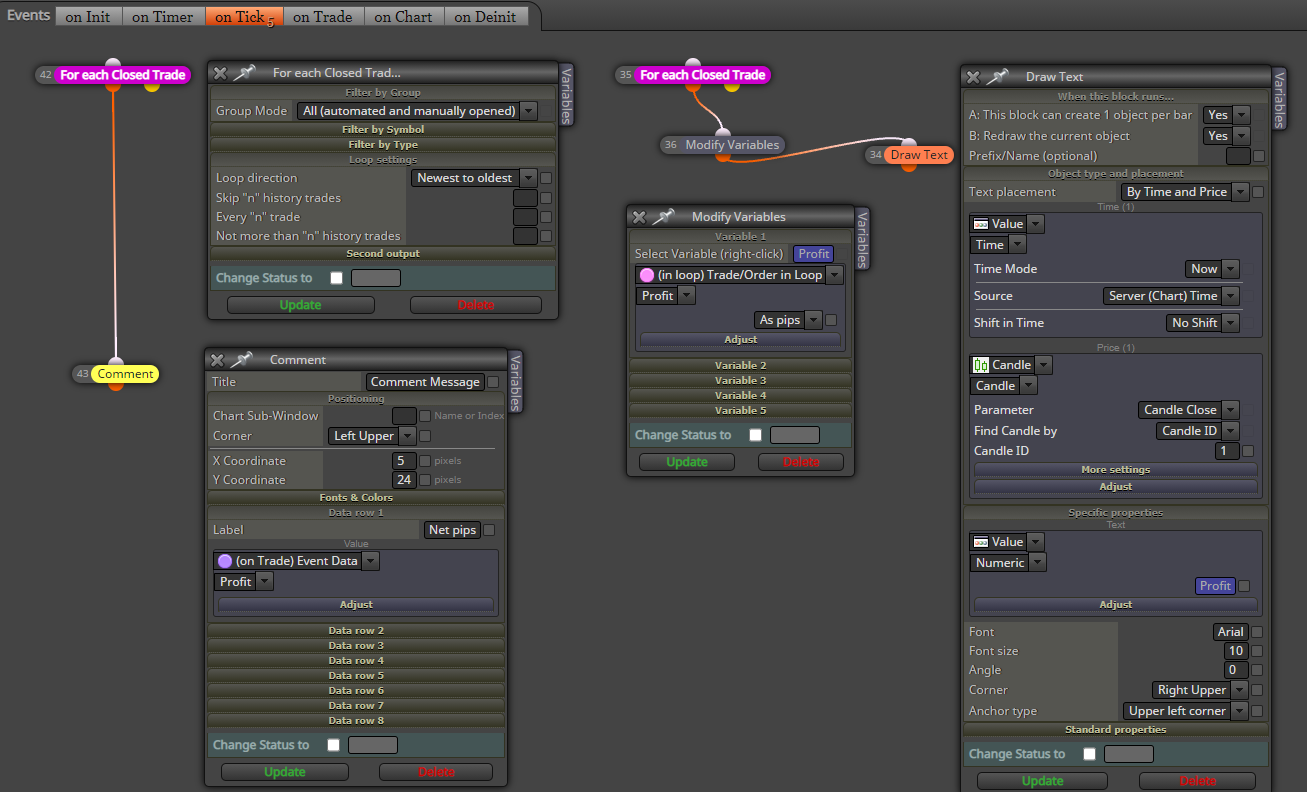Select the yellow Comment node
Screen dimensions: 1307x792
coord(125,374)
